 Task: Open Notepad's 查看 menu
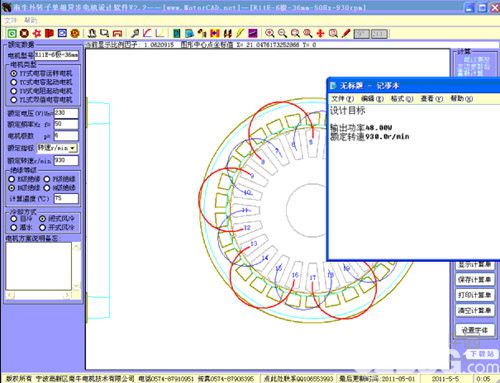pyautogui.click(x=432, y=99)
